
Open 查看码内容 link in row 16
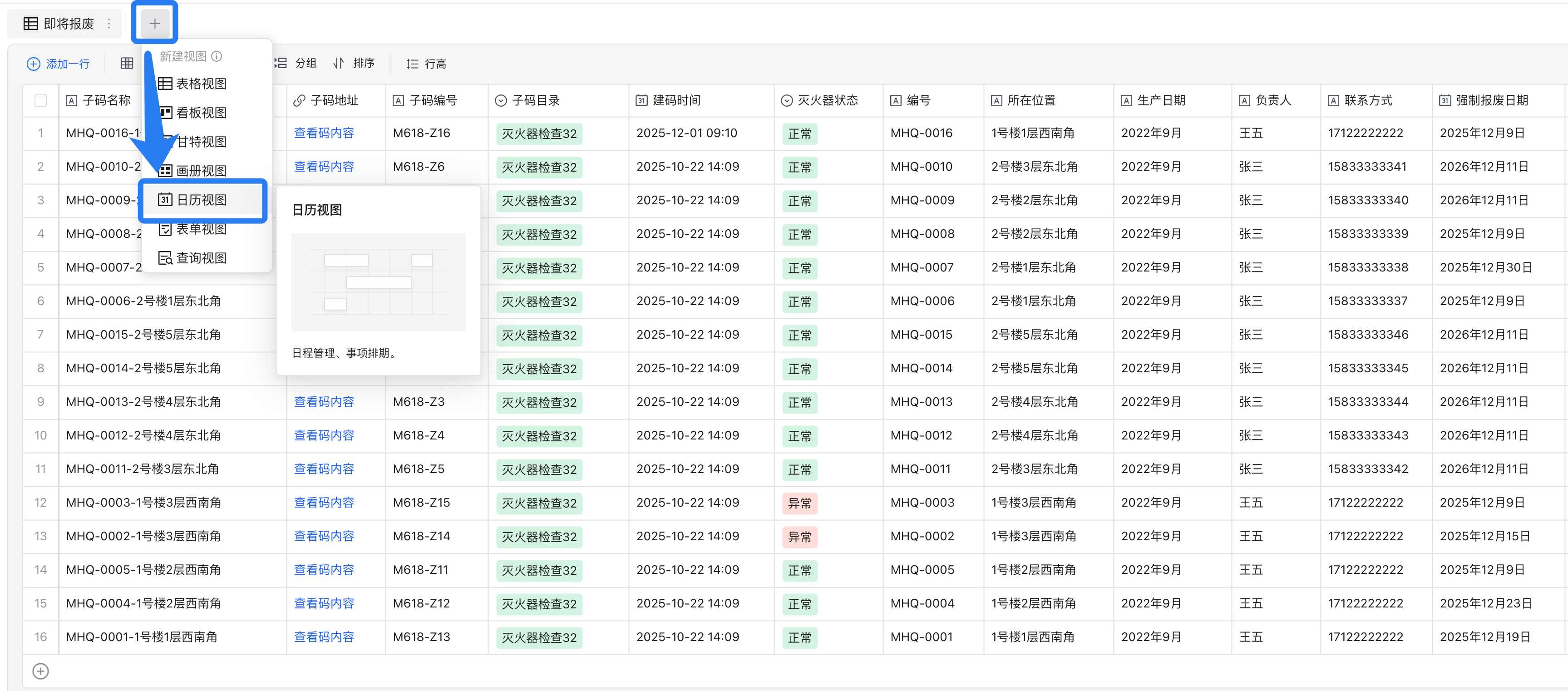tap(324, 637)
